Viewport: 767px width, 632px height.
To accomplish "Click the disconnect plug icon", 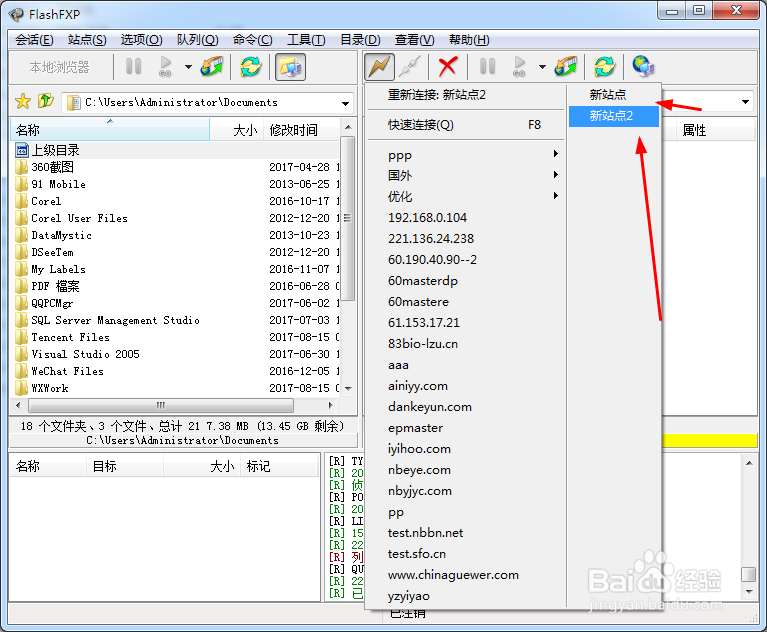I will pos(410,67).
